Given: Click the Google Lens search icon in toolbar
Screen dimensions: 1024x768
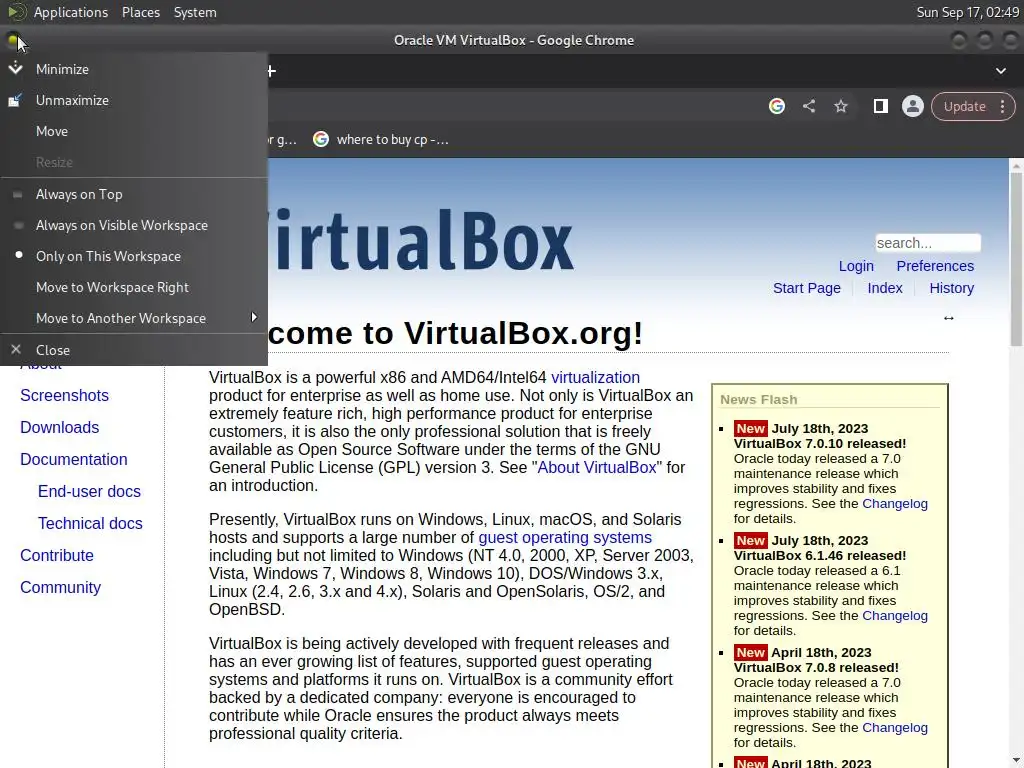Looking at the screenshot, I should pyautogui.click(x=776, y=106).
